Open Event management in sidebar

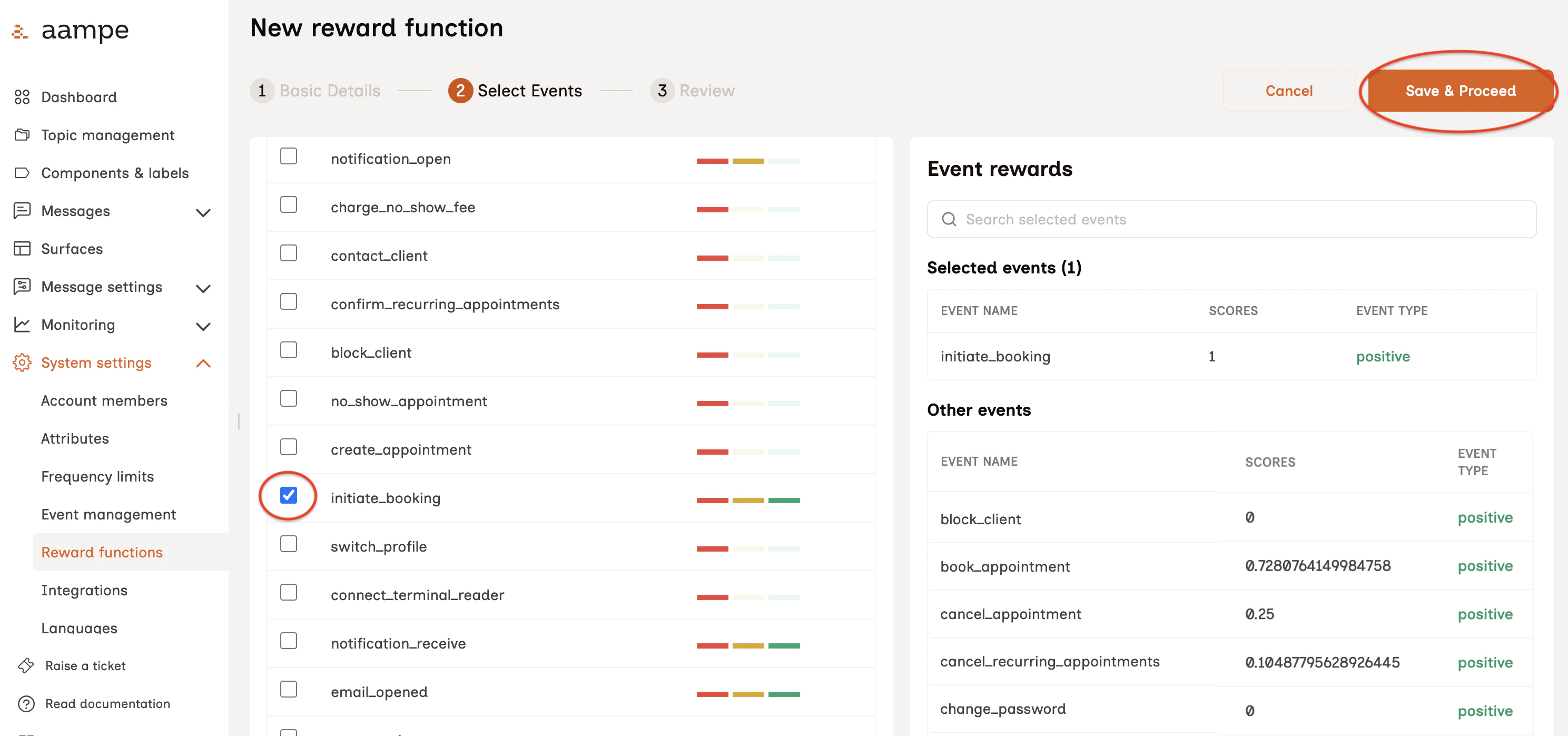click(x=109, y=514)
